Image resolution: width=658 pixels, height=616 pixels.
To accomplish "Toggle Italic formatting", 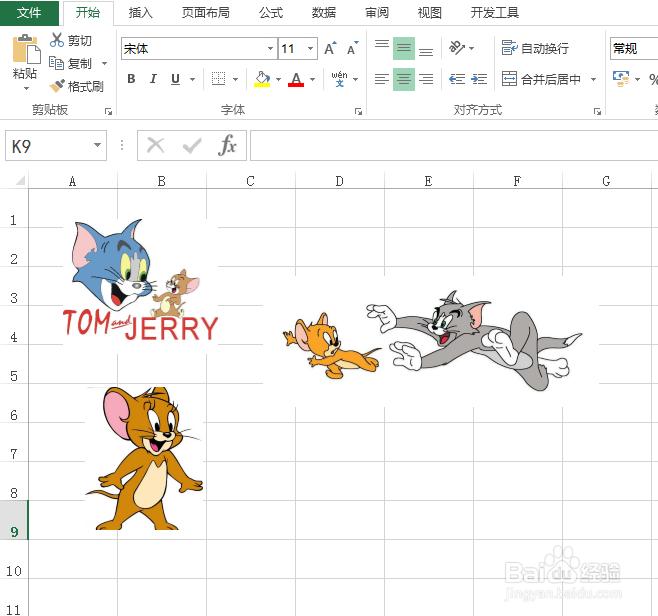I will tap(153, 79).
